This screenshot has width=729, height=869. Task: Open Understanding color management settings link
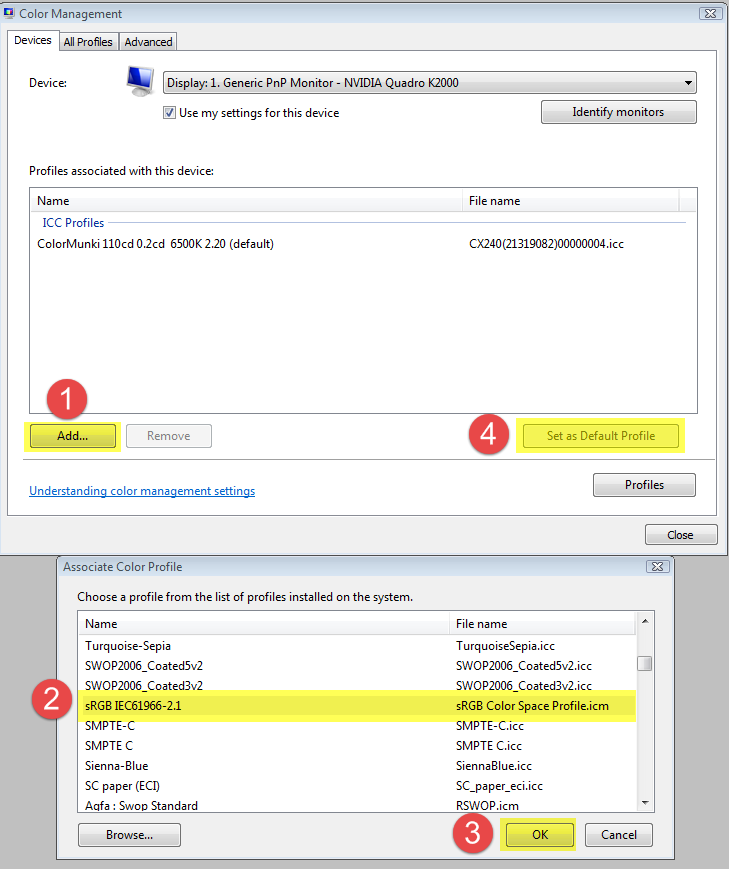142,491
